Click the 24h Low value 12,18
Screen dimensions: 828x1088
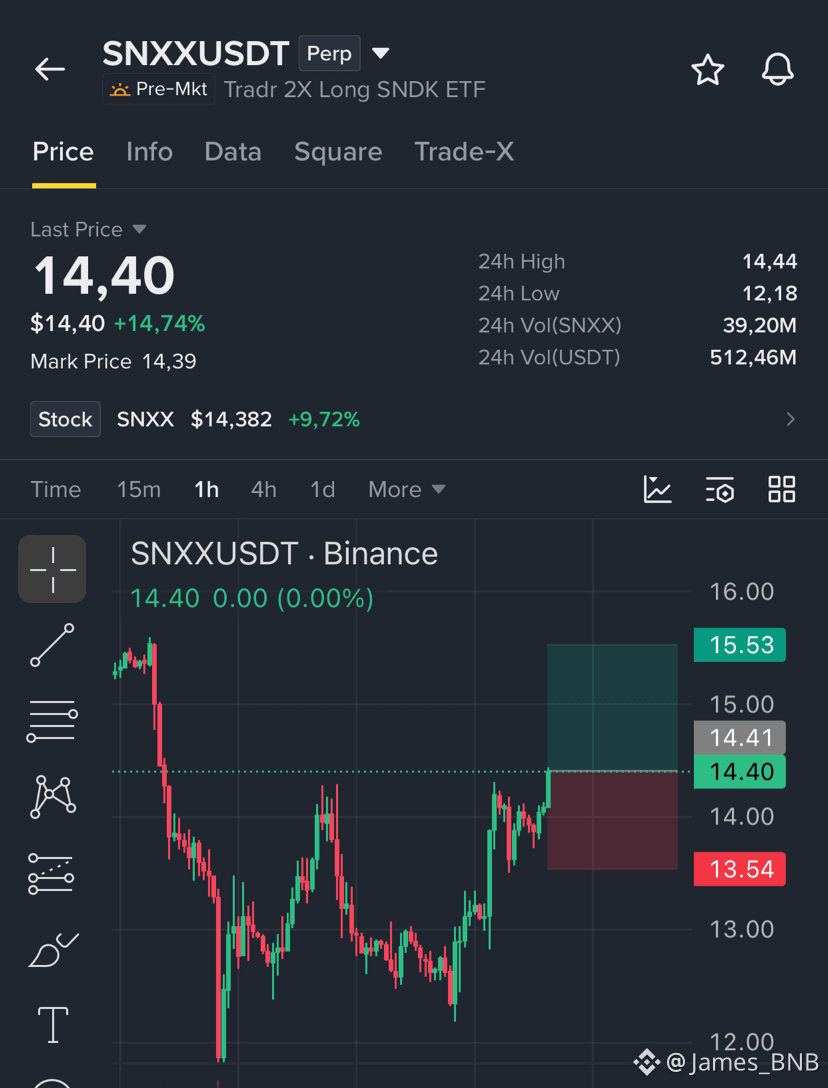[x=770, y=294]
